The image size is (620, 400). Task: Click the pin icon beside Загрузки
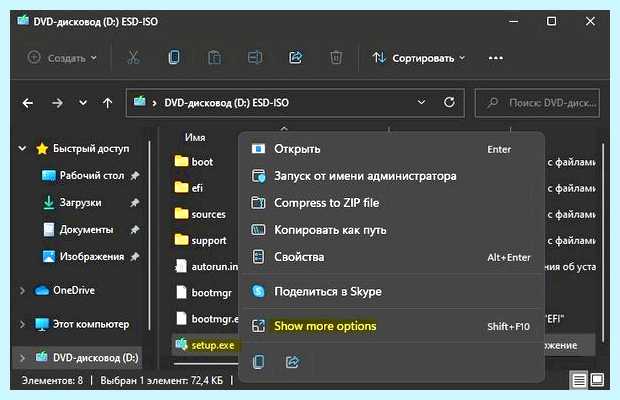tap(135, 203)
